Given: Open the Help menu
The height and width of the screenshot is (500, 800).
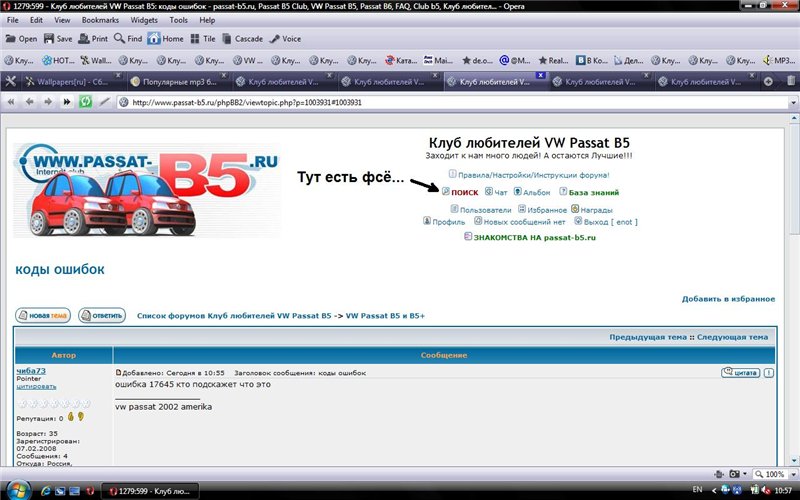Looking at the screenshot, I should coord(207,20).
